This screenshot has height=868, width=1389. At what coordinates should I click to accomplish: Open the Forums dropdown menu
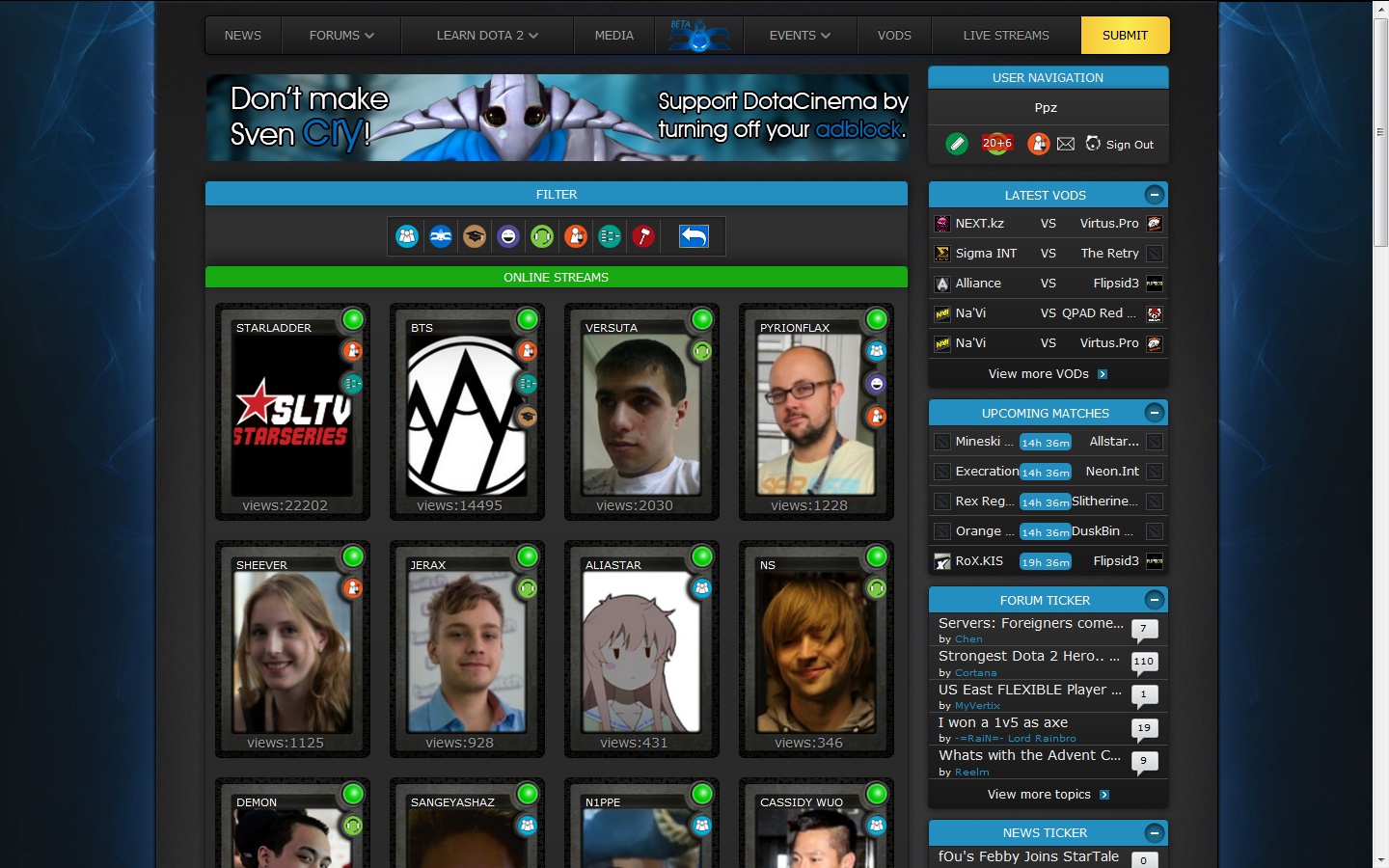[341, 36]
